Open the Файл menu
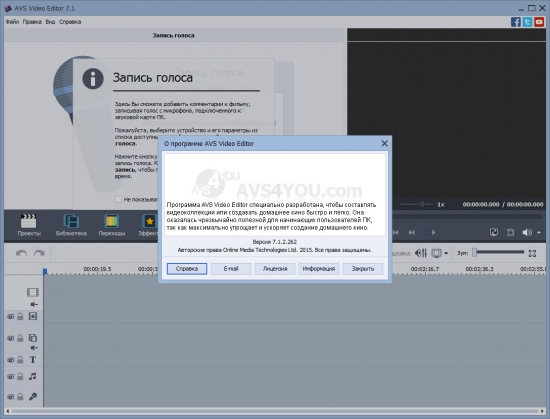Screen dimensions: 550x419 12,22
